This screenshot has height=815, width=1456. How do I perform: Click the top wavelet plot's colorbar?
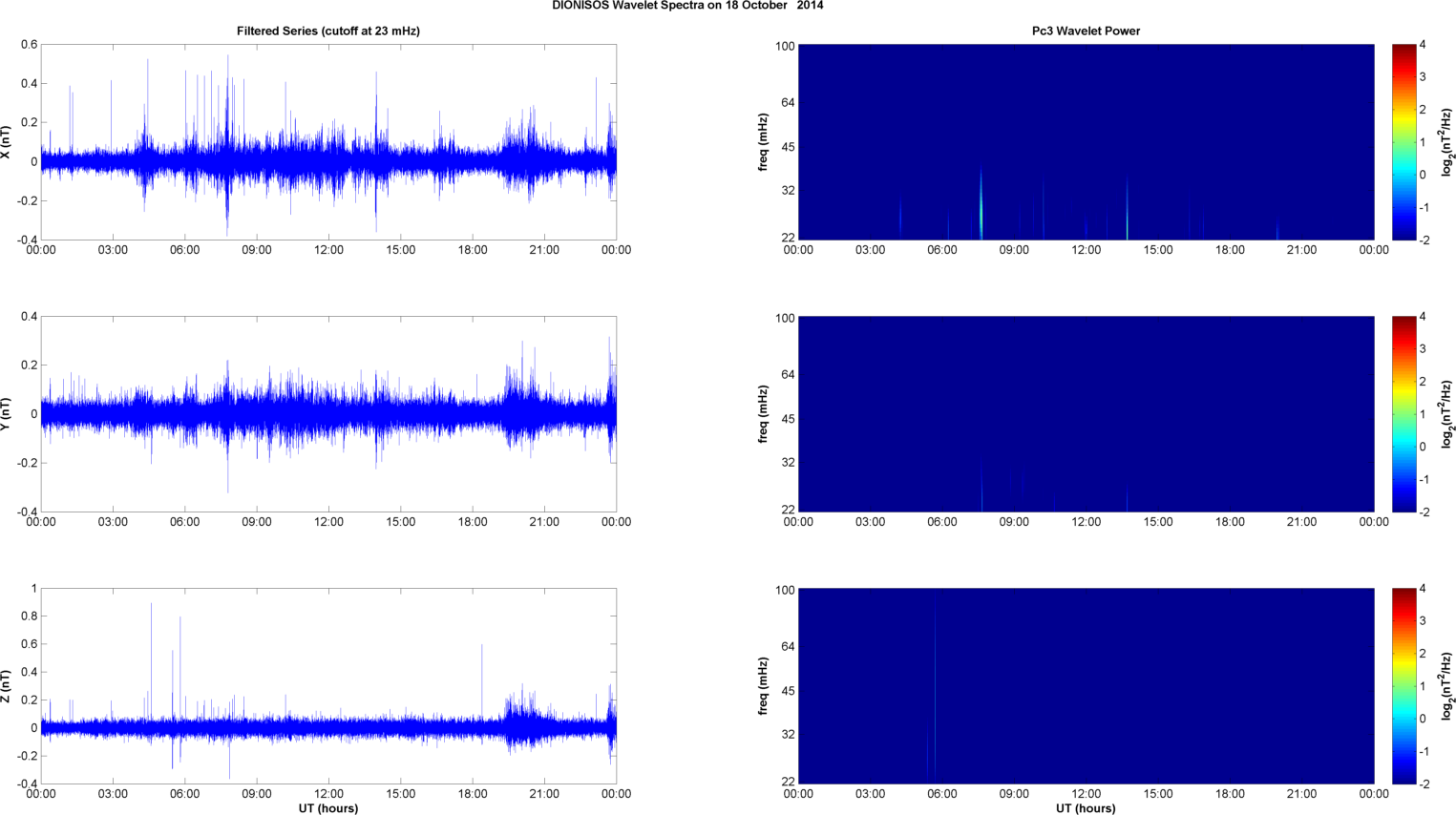(x=1403, y=142)
